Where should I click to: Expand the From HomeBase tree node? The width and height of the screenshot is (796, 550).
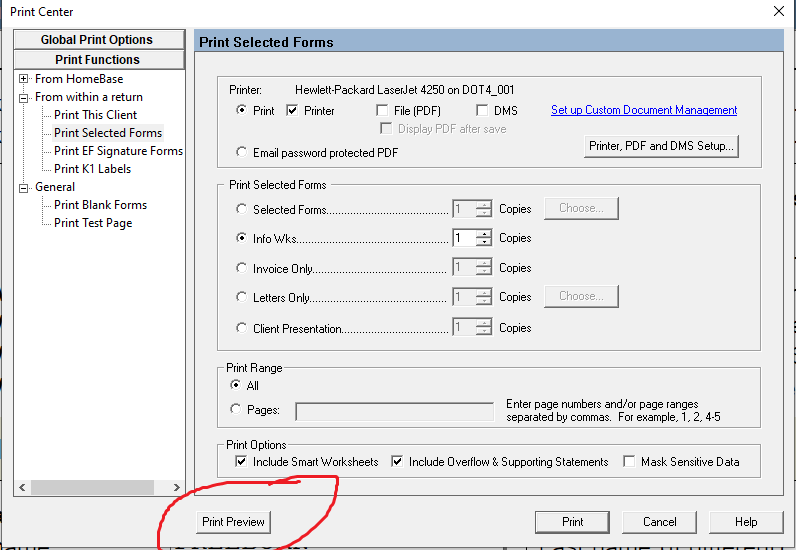point(23,79)
